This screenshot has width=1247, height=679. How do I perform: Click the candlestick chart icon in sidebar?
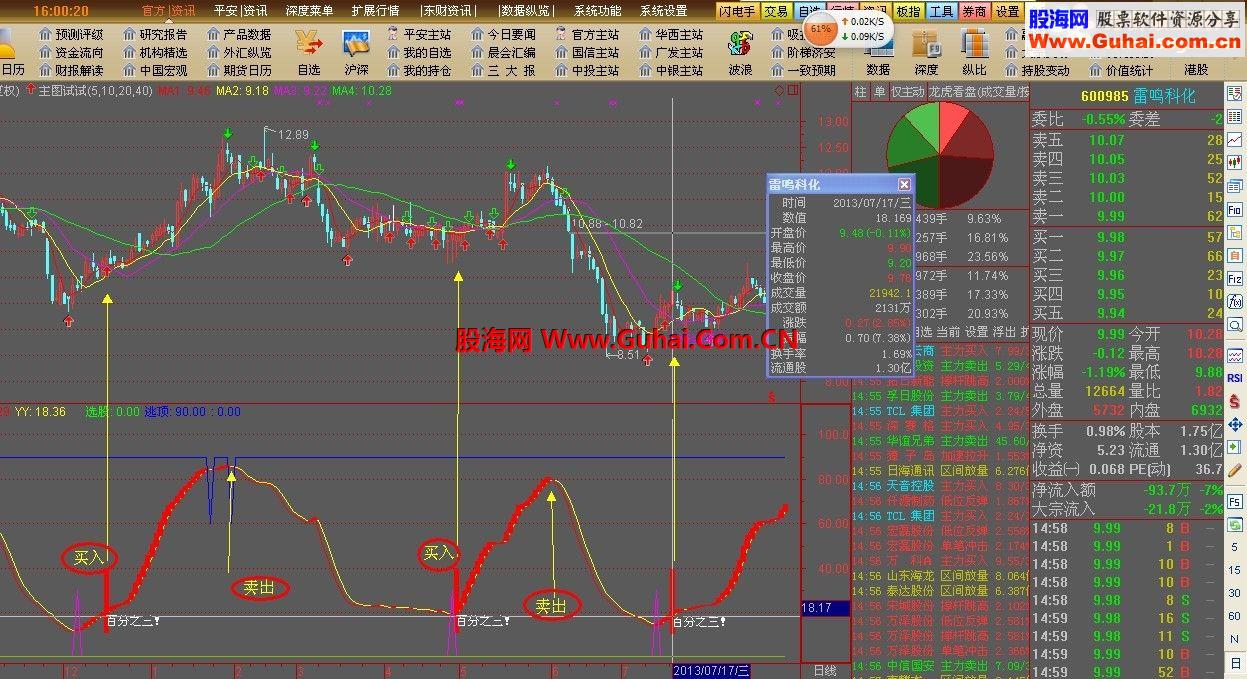point(1233,162)
